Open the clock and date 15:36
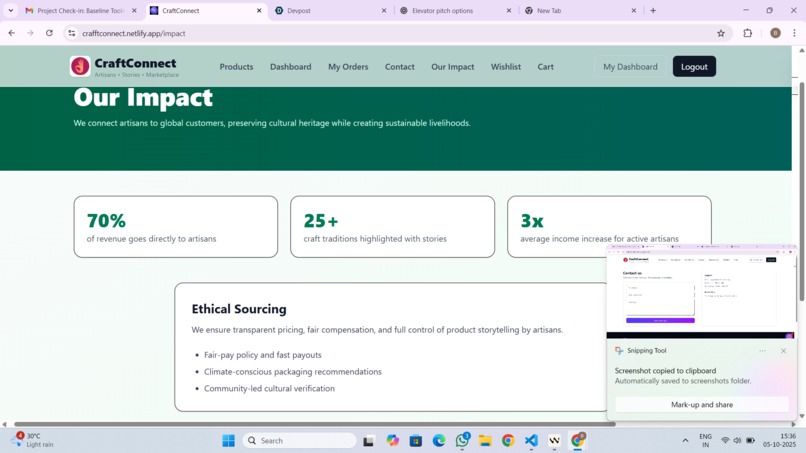Screen dimensions: 806x453 (x=779, y=440)
